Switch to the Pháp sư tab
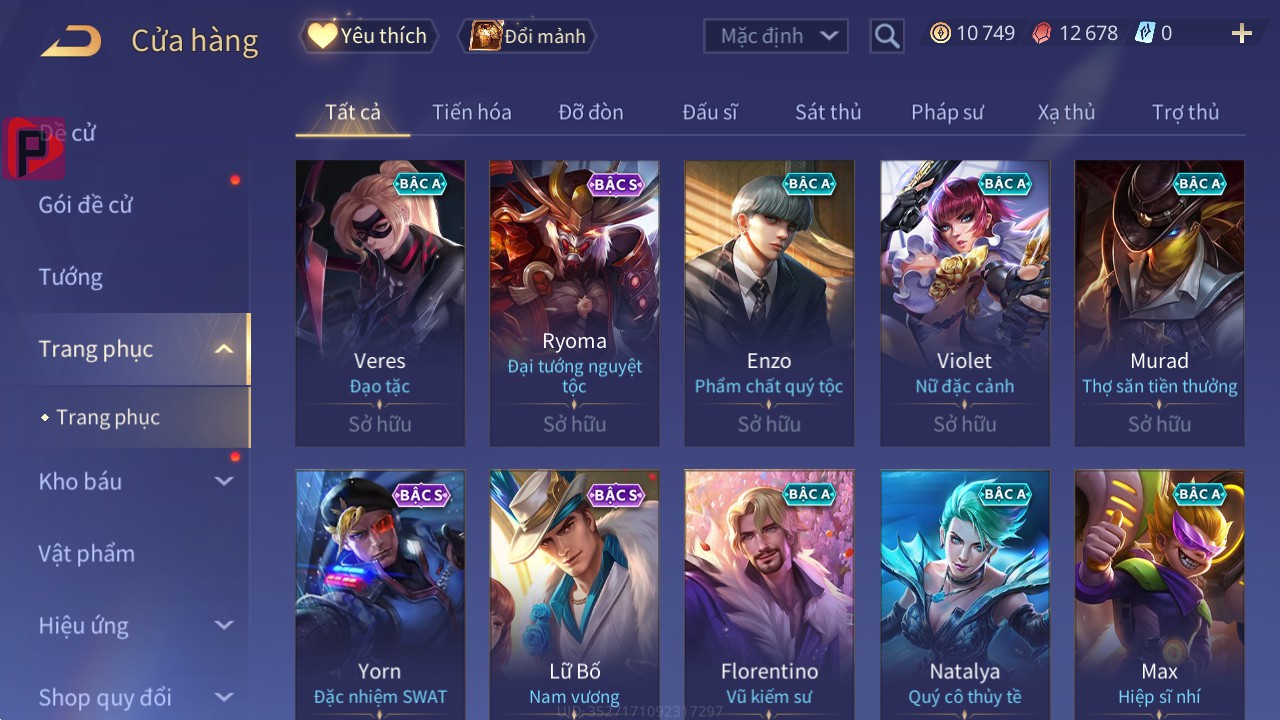Screen dimensions: 1280x720 (x=947, y=112)
